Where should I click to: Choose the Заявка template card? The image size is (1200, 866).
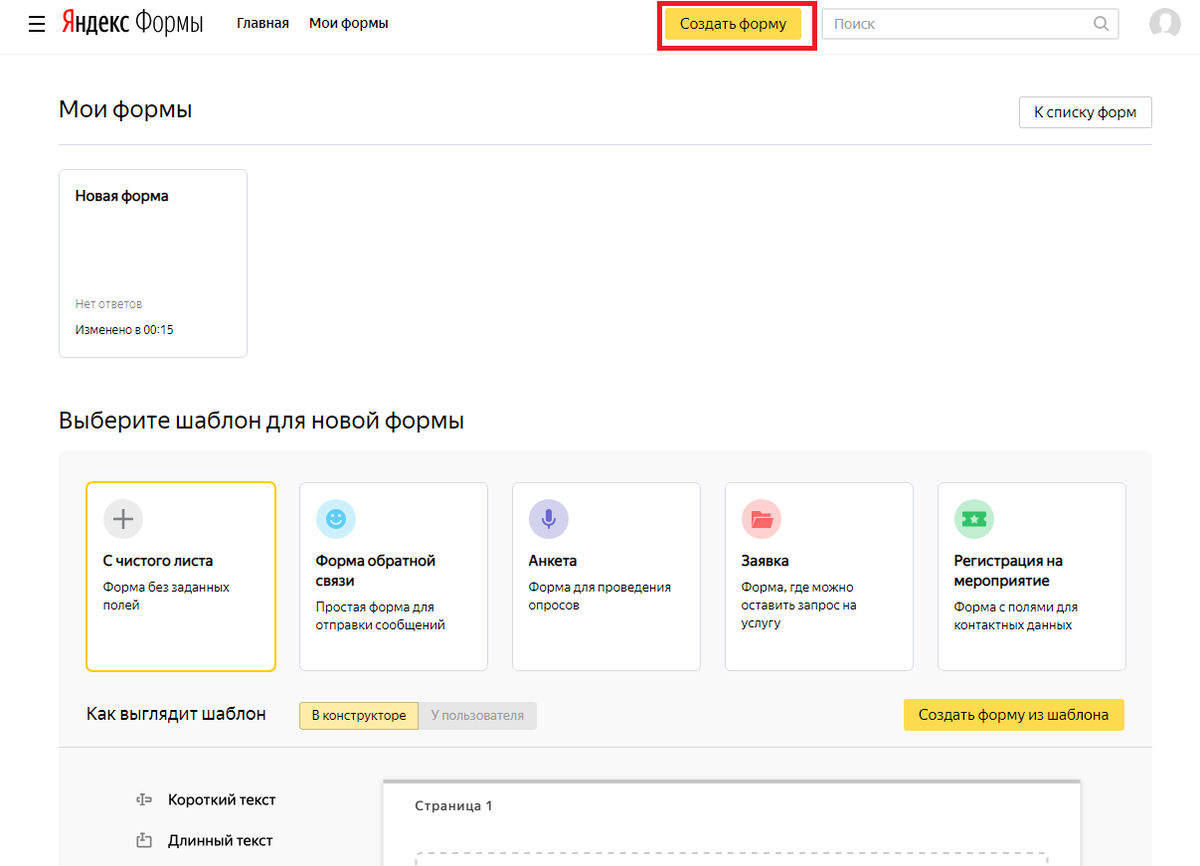pos(819,576)
